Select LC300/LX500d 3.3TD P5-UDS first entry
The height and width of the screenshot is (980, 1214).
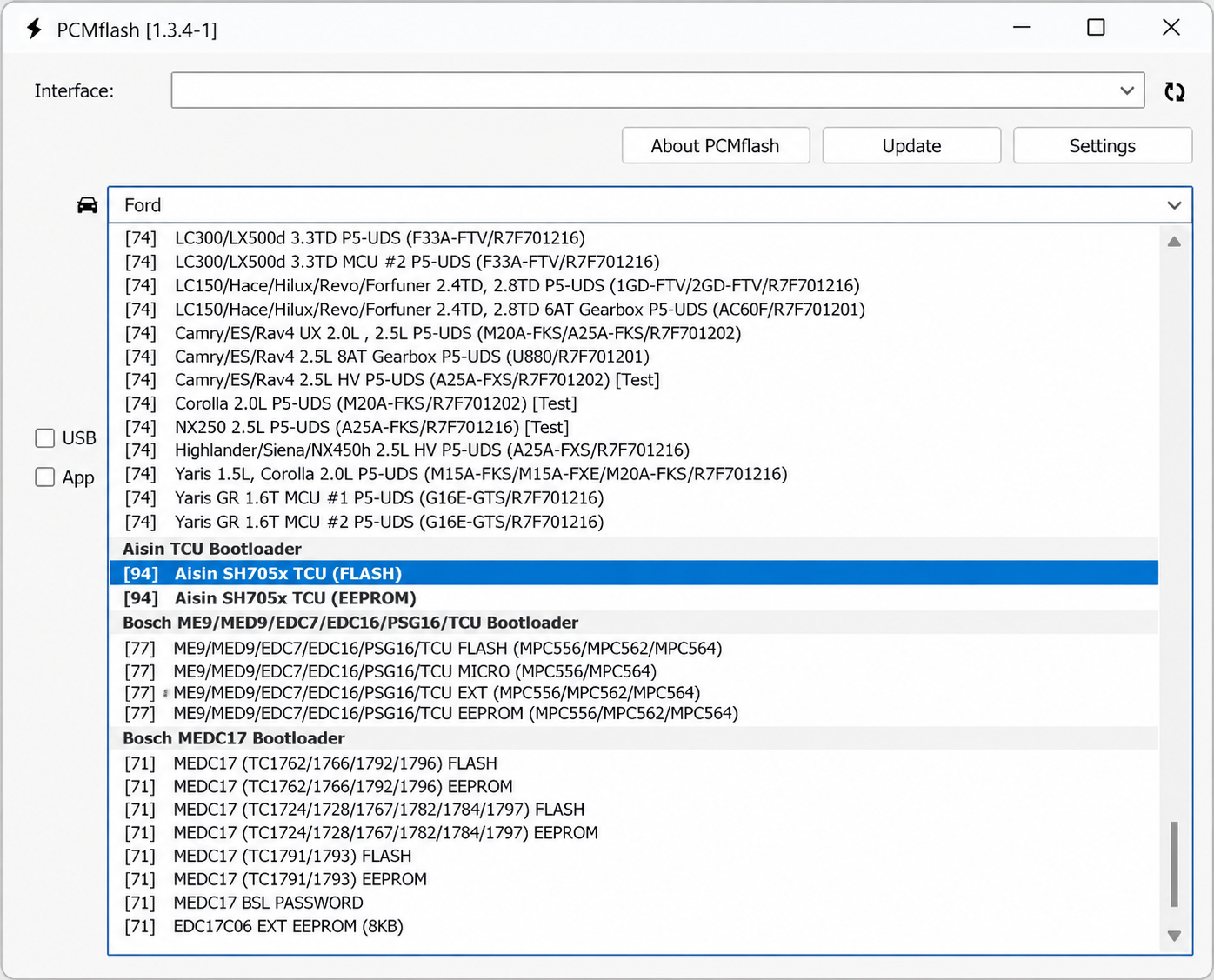coord(634,238)
